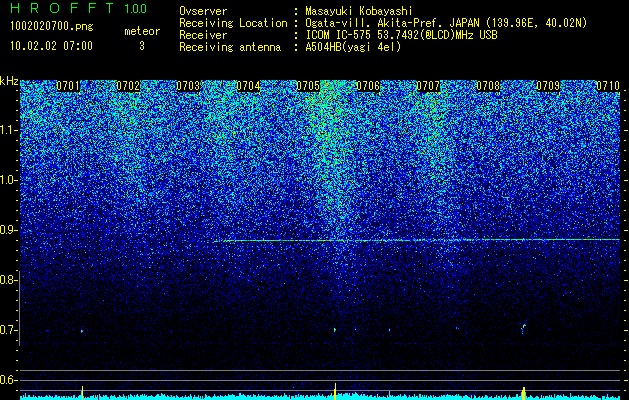The image size is (629, 400).
Task: Click the meteor count value 3
Action: pos(142,46)
